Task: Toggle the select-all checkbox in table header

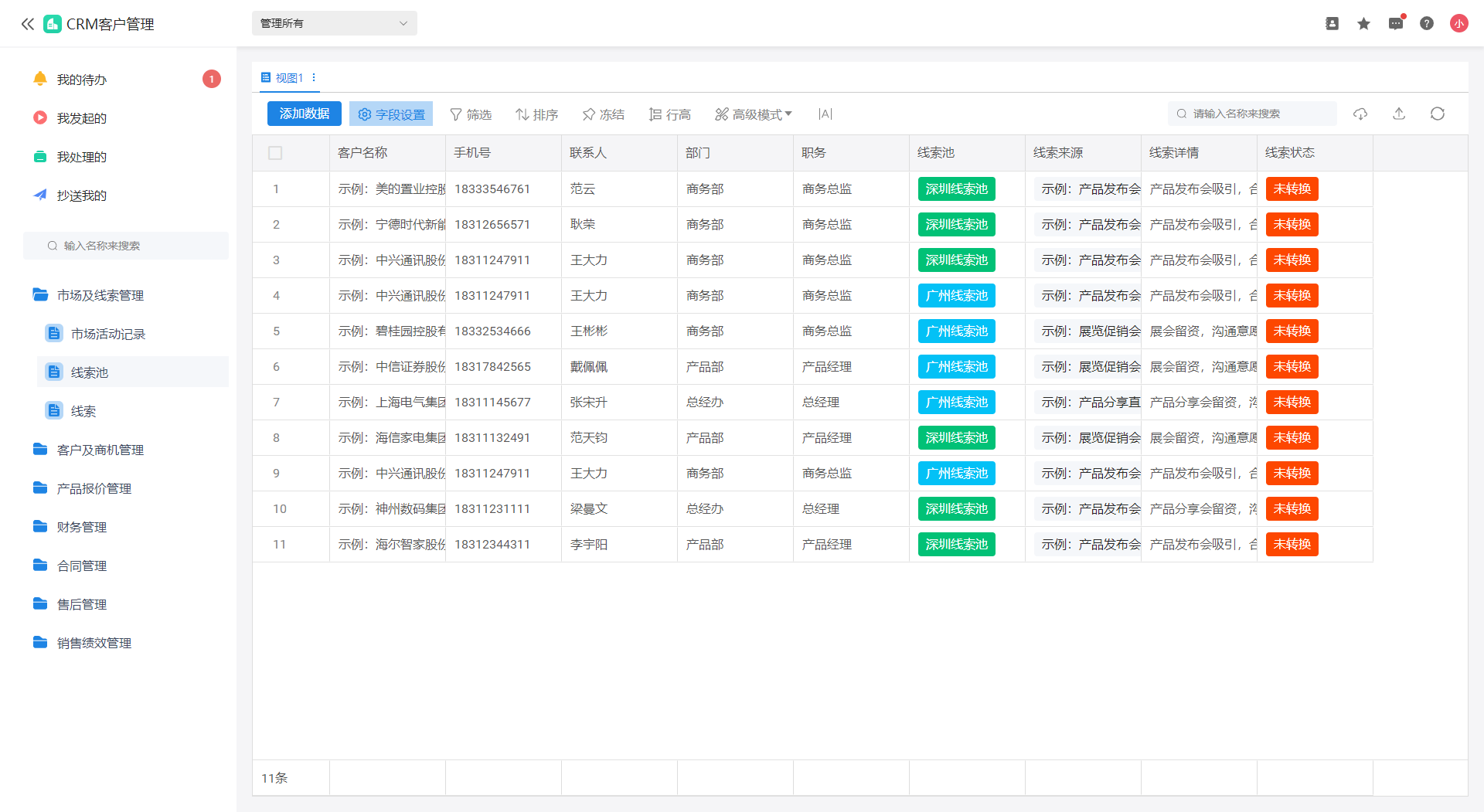Action: coord(275,153)
